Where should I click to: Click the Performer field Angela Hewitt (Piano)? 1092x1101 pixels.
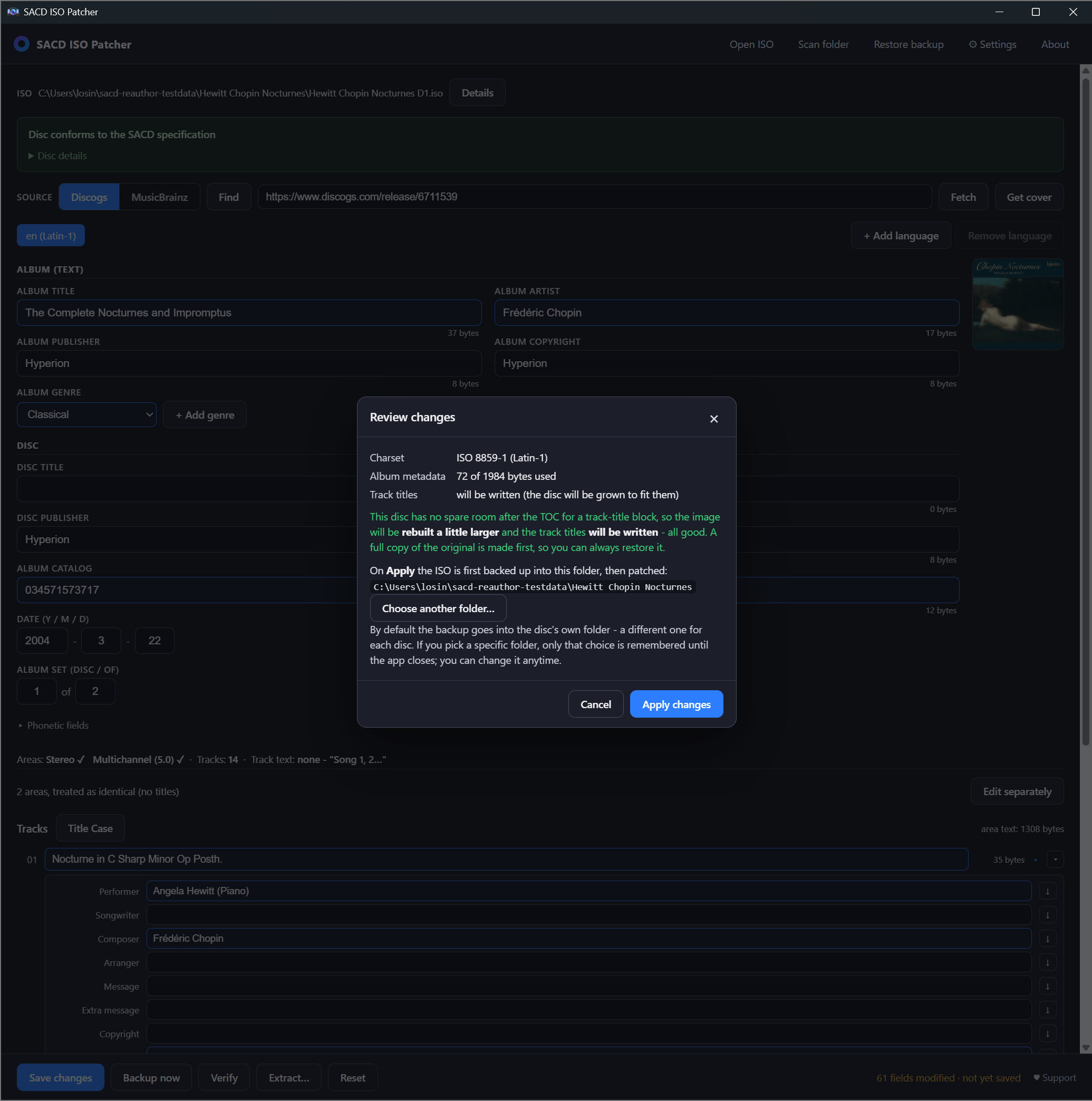pos(589,891)
